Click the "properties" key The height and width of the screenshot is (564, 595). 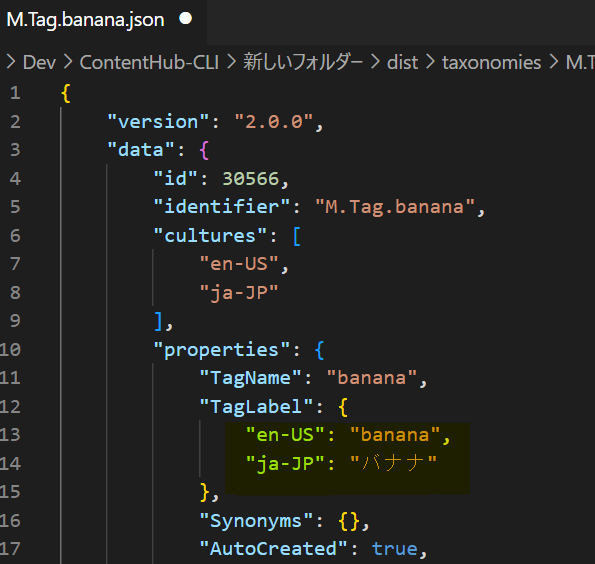[222, 350]
